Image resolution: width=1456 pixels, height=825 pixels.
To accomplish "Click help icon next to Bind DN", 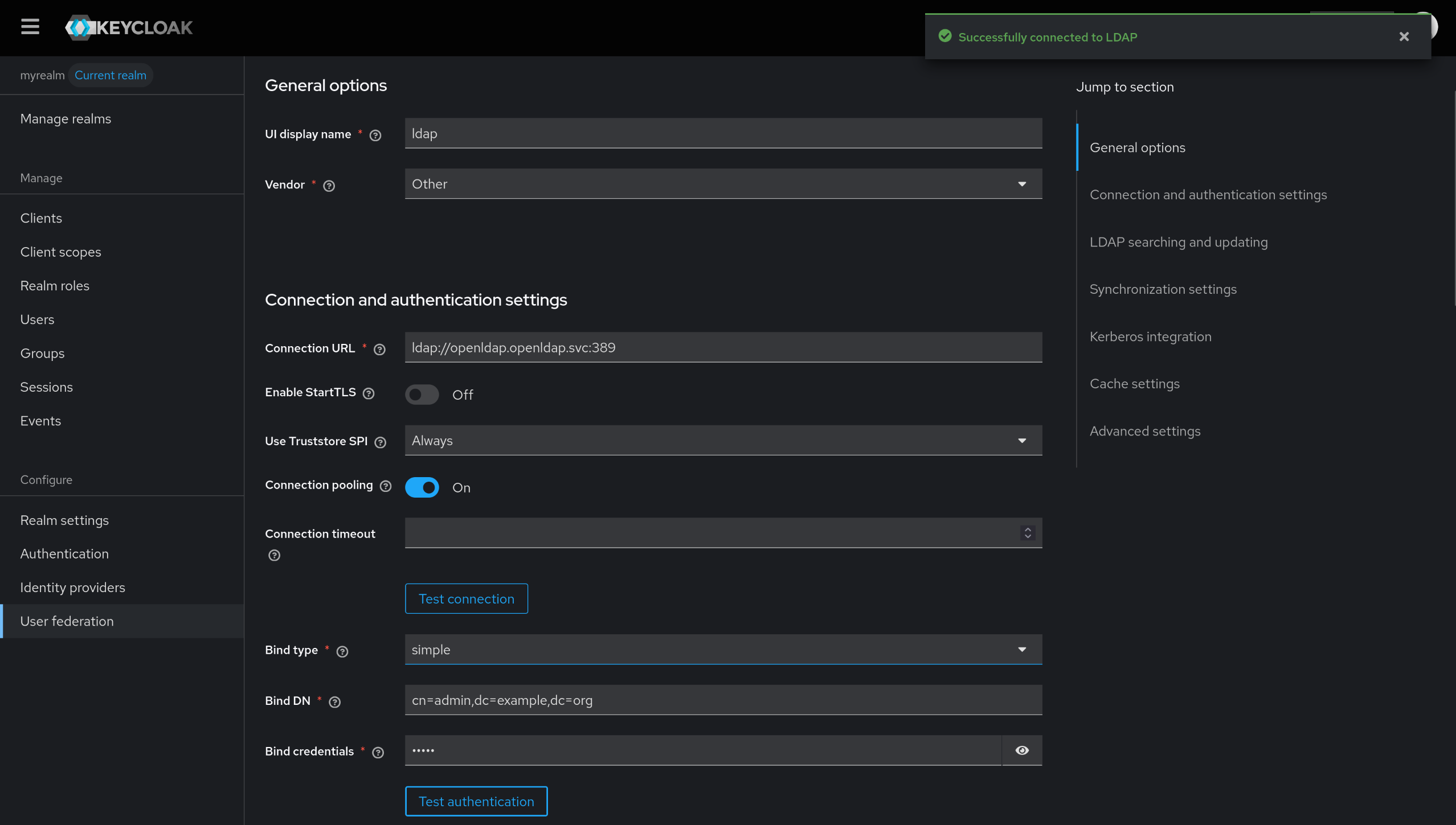I will click(335, 702).
